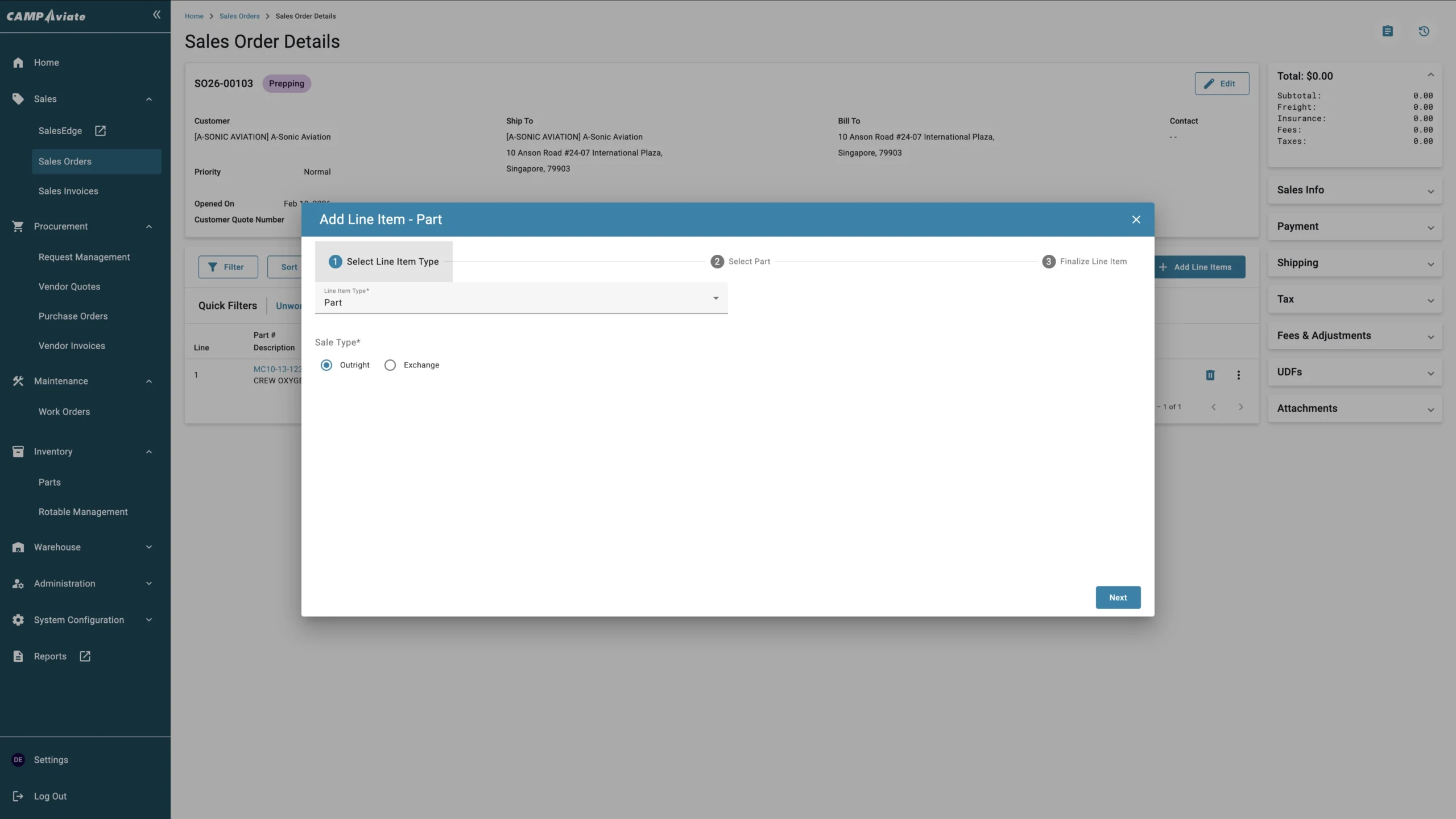Click the Warehouse building icon
This screenshot has height=819, width=1456.
[18, 547]
